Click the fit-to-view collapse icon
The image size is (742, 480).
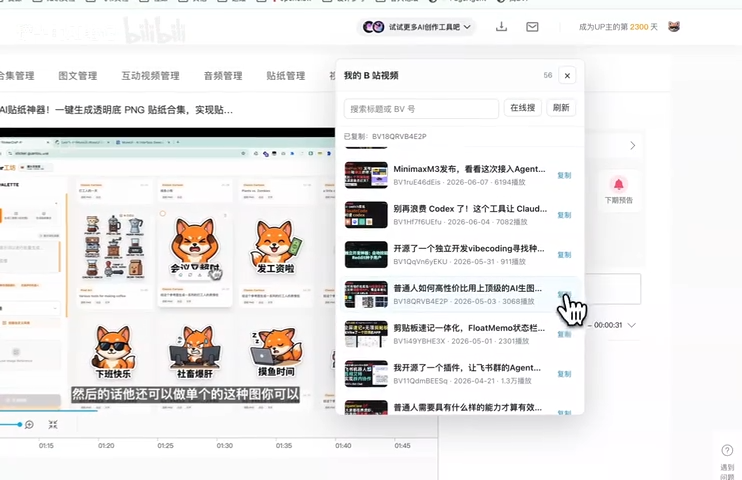53,425
